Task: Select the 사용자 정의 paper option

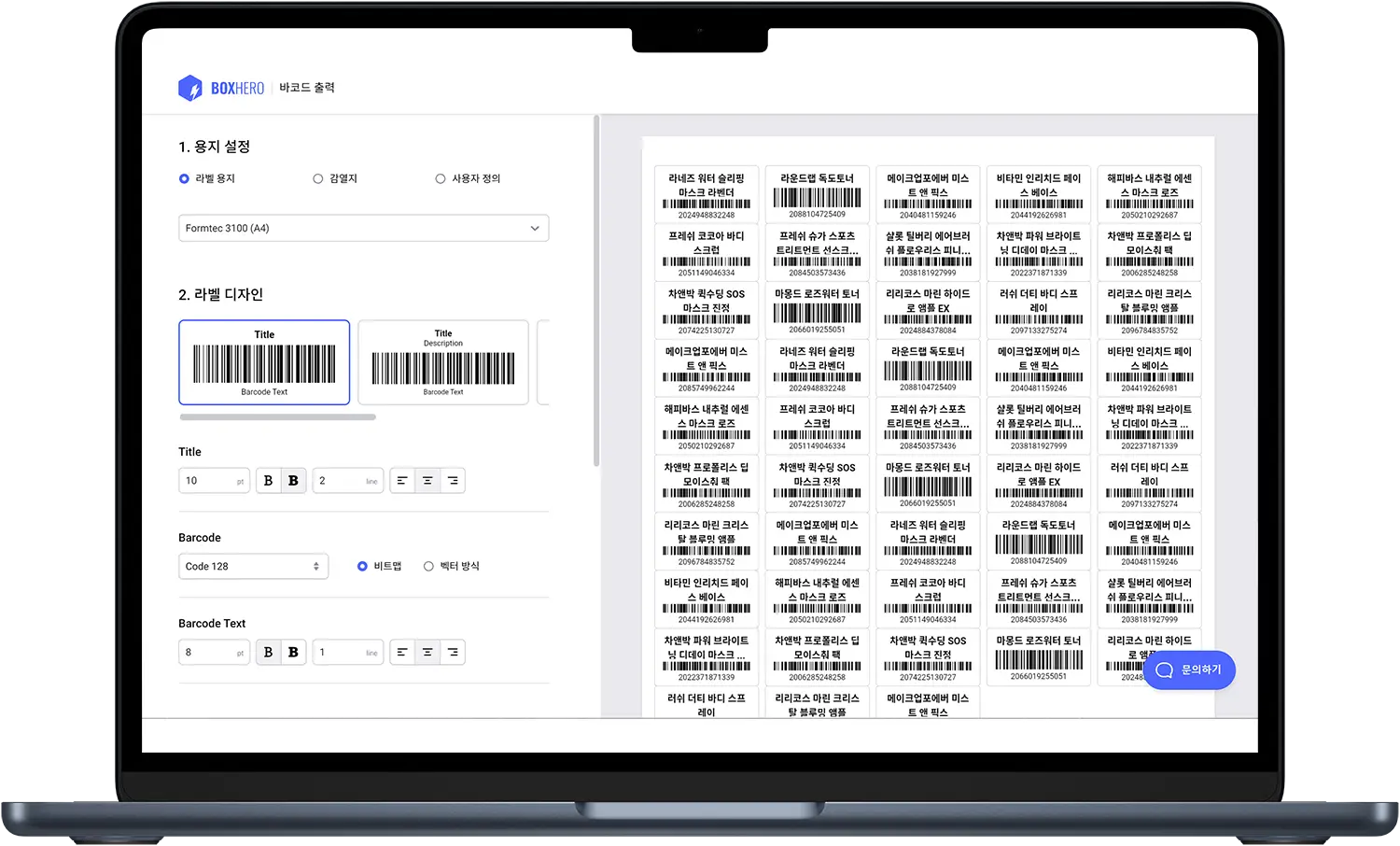Action: tap(468, 178)
